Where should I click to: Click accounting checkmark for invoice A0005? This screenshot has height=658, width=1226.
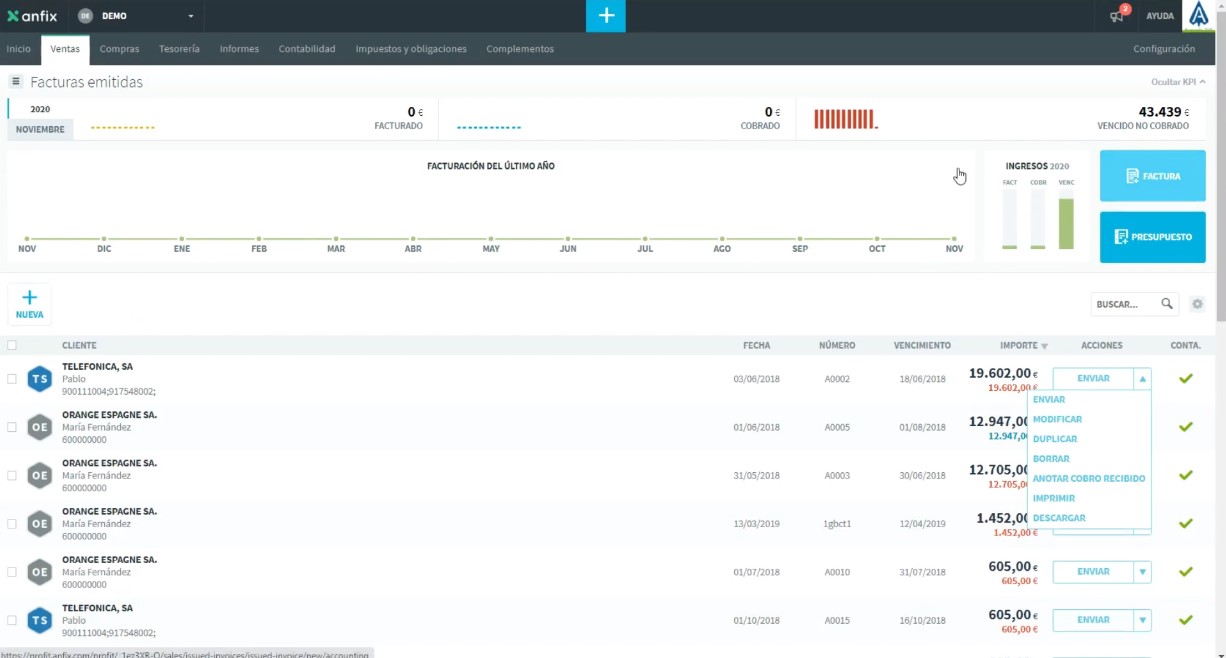click(1186, 427)
